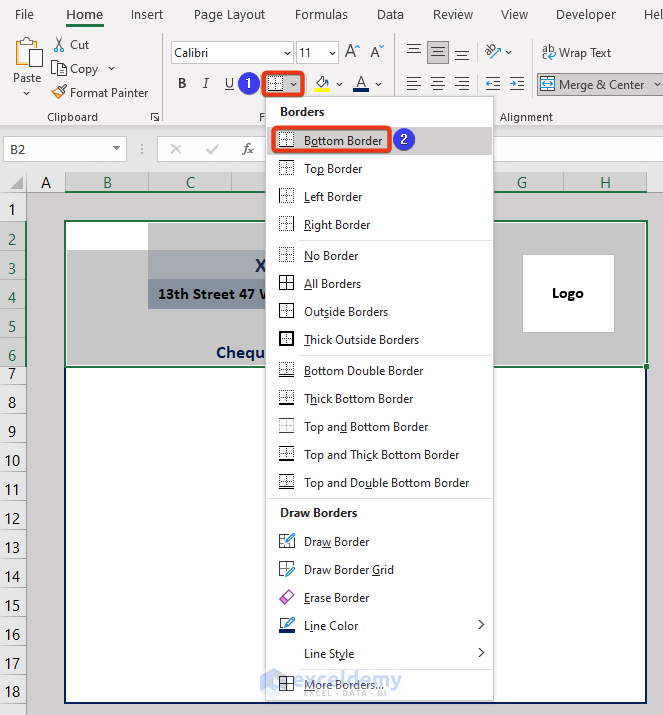This screenshot has width=663, height=715.
Task: Click the Copy command
Action: point(75,69)
